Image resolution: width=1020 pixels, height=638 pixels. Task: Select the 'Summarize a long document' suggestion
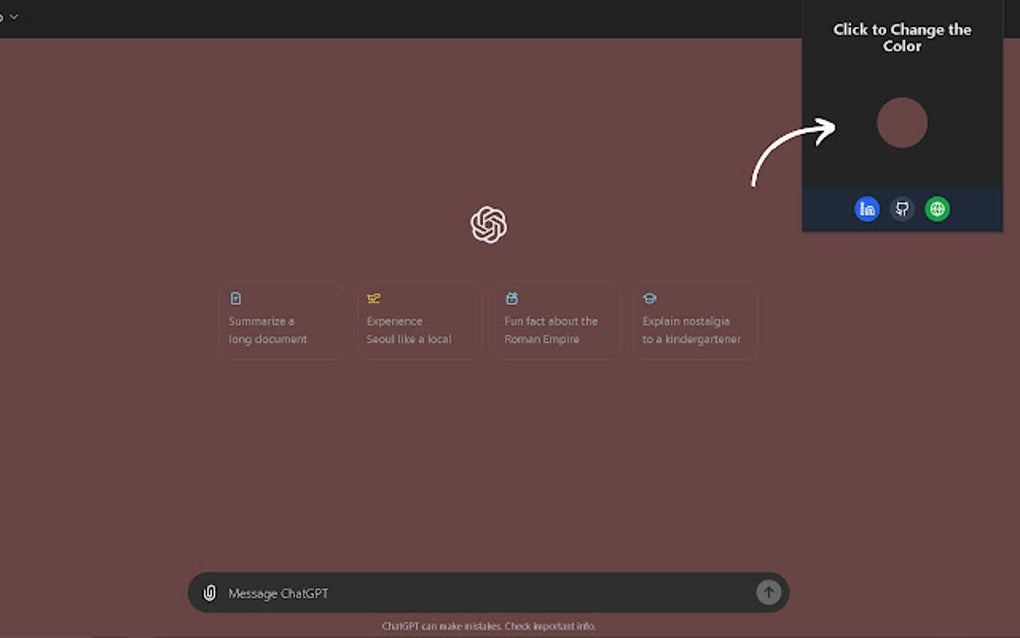281,321
